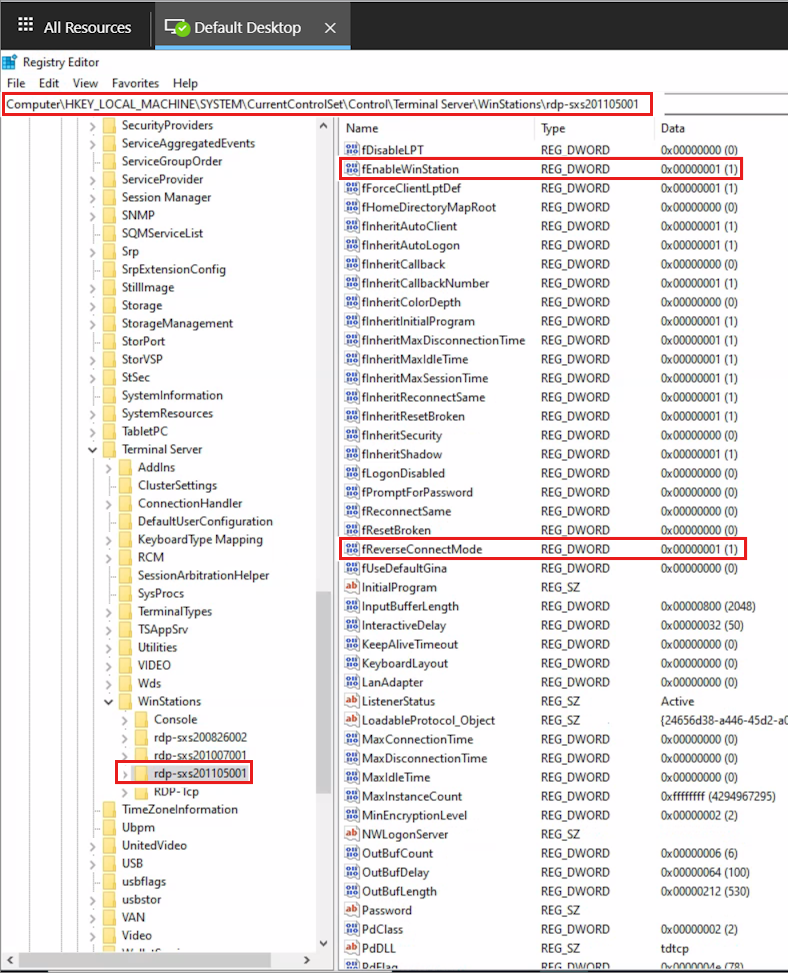
Task: Expand the rdp-sxs200826002 key
Action: [x=125, y=738]
